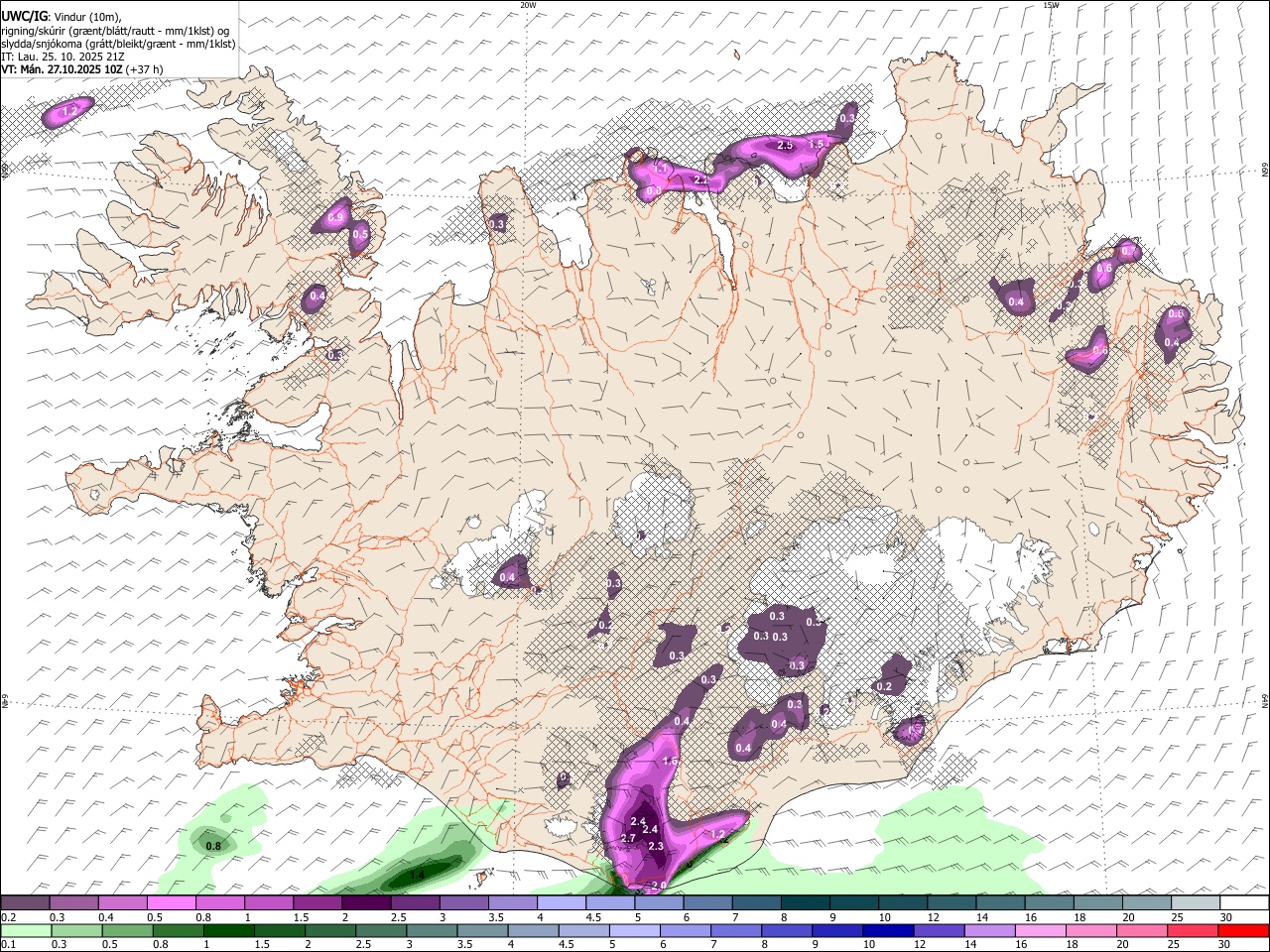This screenshot has width=1270, height=952.
Task: Click the 2.1 value on north coast band
Action: 700,180
